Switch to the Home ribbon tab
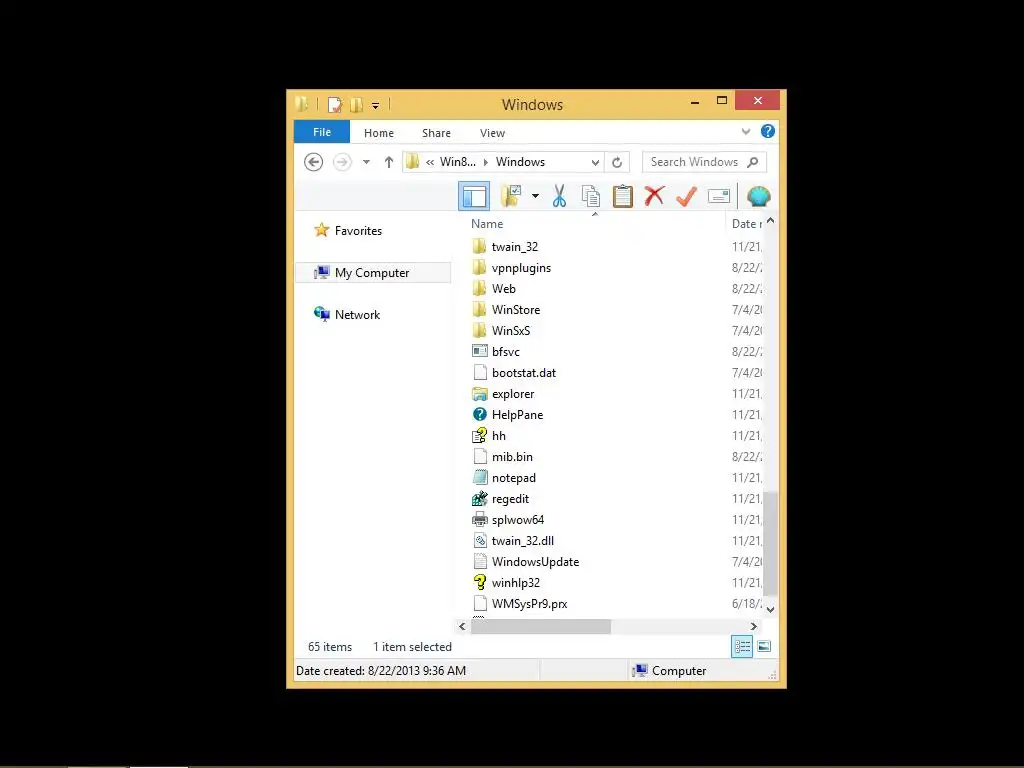Screen dimensions: 1024x768 click(379, 133)
